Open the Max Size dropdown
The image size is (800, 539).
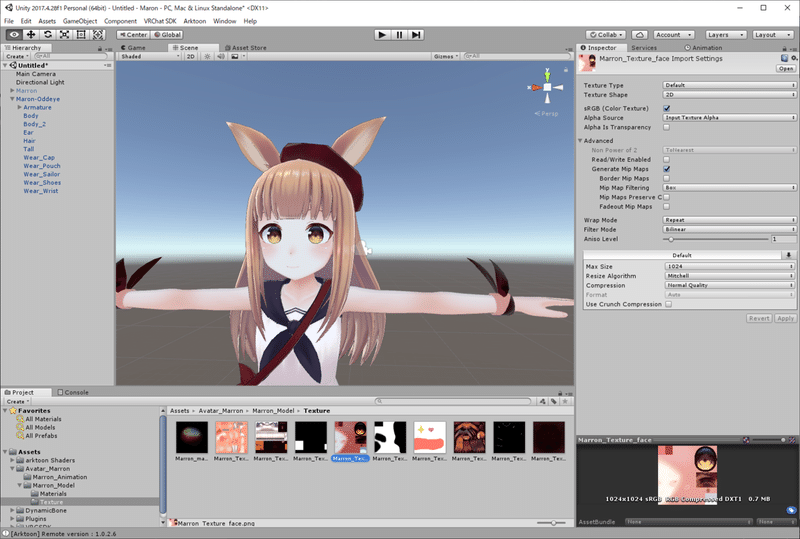(x=730, y=266)
